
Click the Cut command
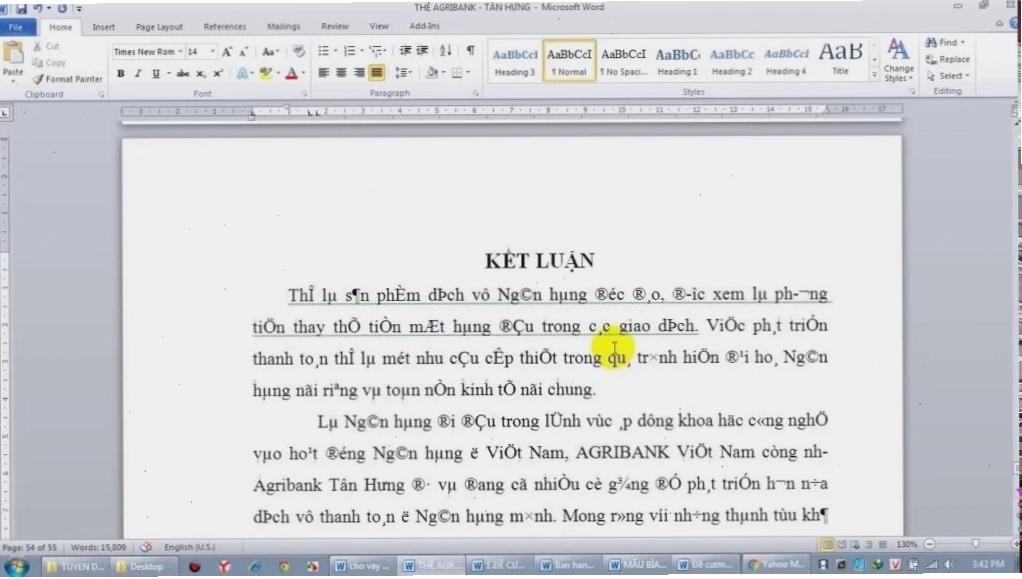pos(46,46)
